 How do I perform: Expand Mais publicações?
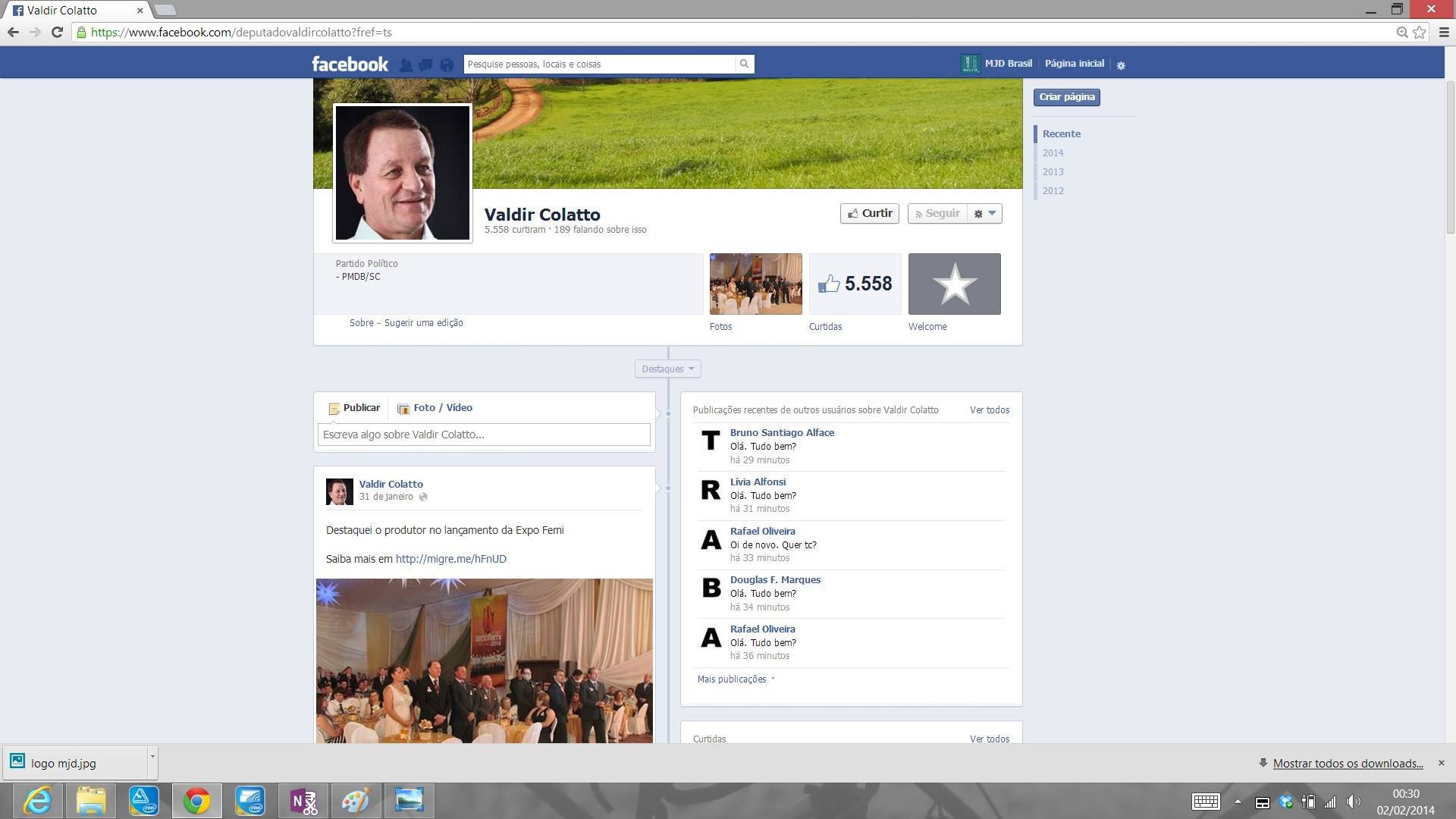click(x=736, y=679)
